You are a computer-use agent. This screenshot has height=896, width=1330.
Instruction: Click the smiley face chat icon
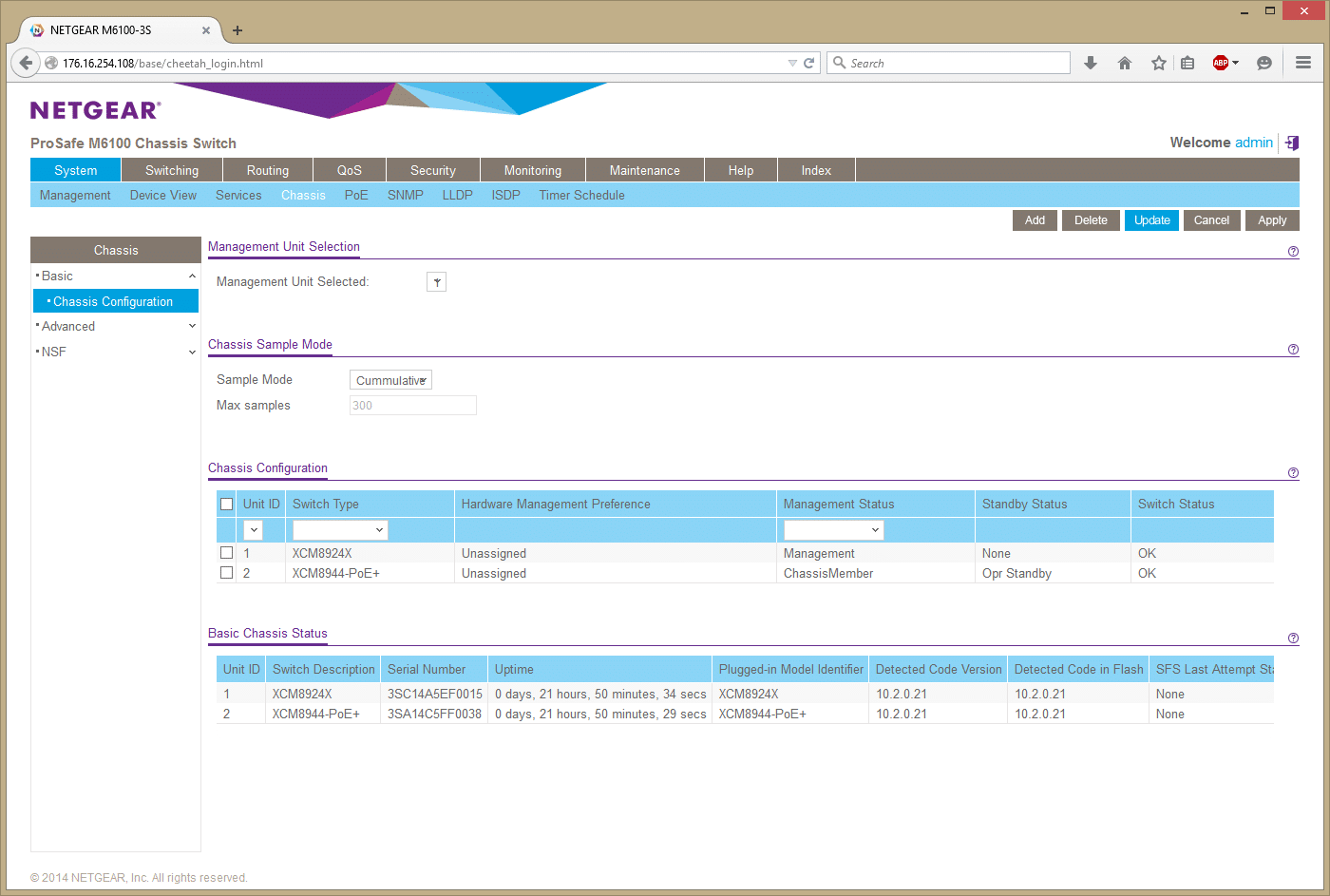click(1264, 63)
